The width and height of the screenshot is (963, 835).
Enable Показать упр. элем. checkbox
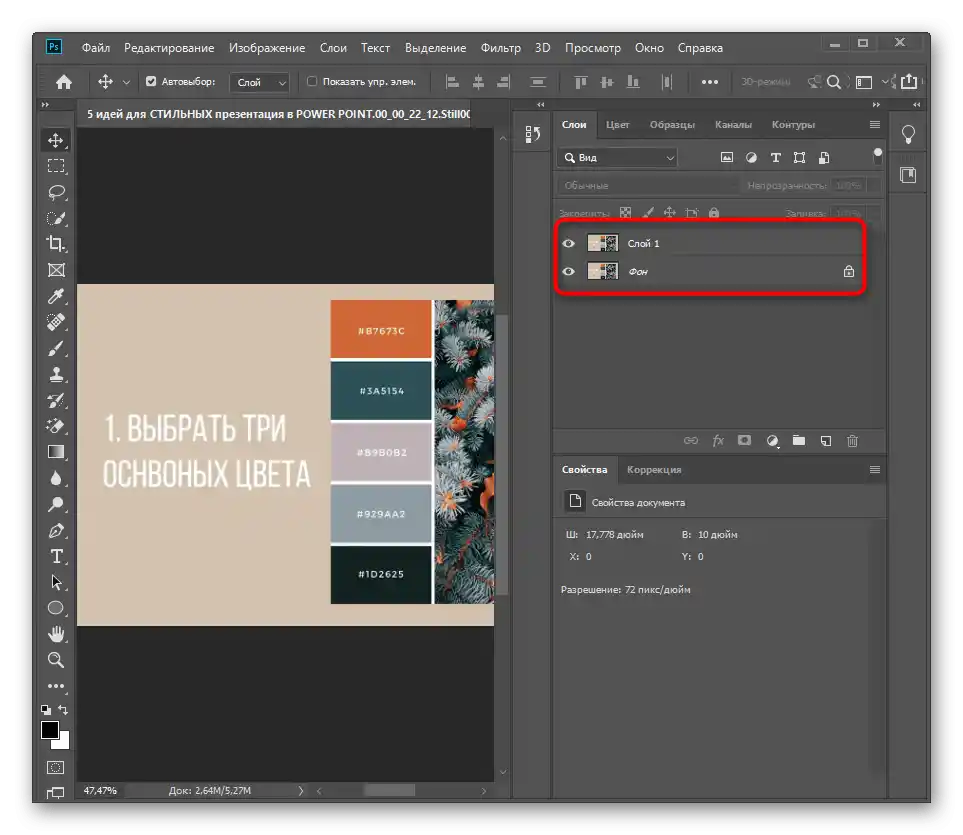coord(312,82)
